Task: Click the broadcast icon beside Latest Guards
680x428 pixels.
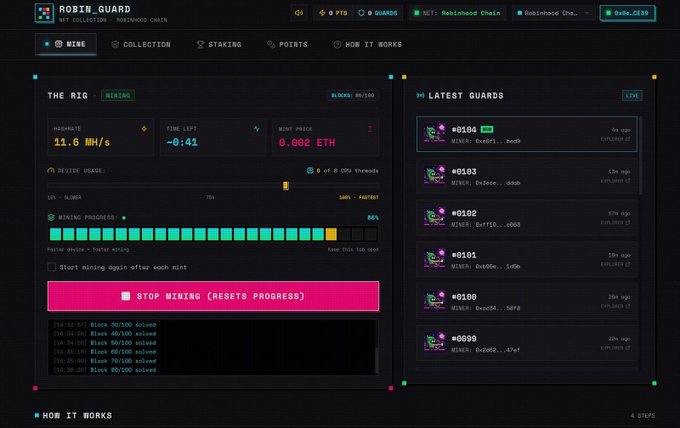Action: tap(420, 95)
